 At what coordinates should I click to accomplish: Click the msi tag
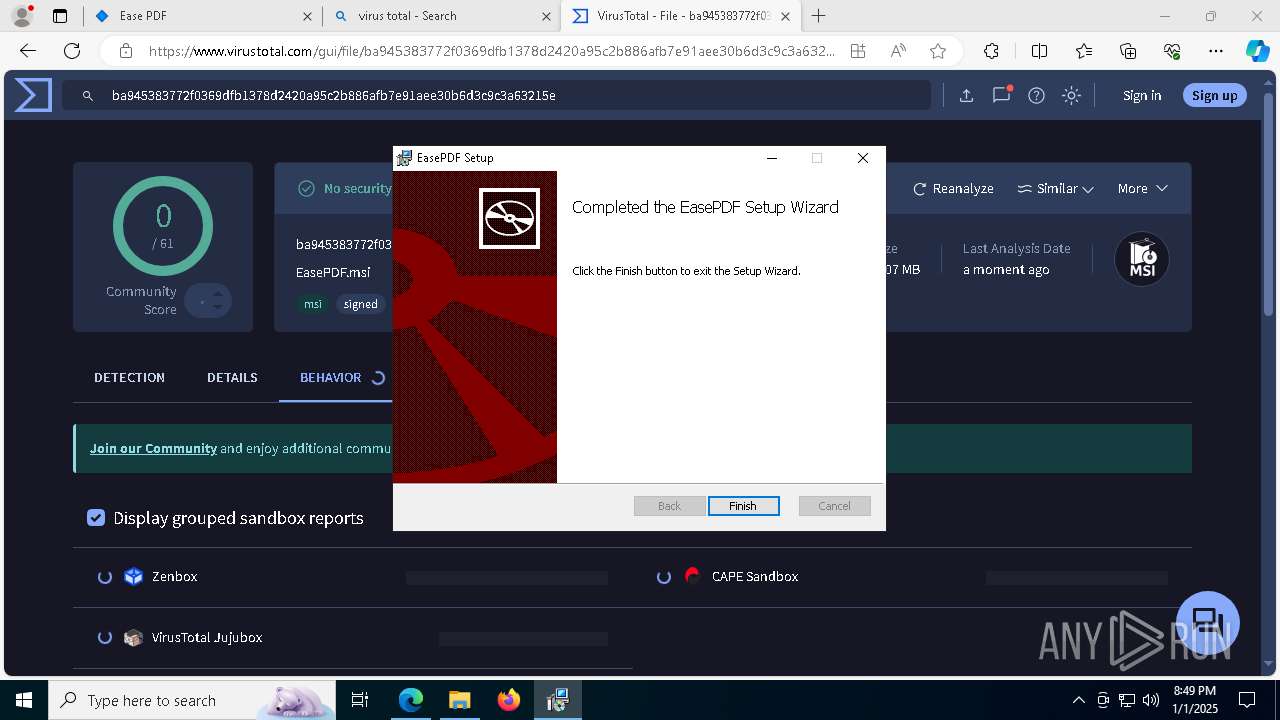point(313,304)
